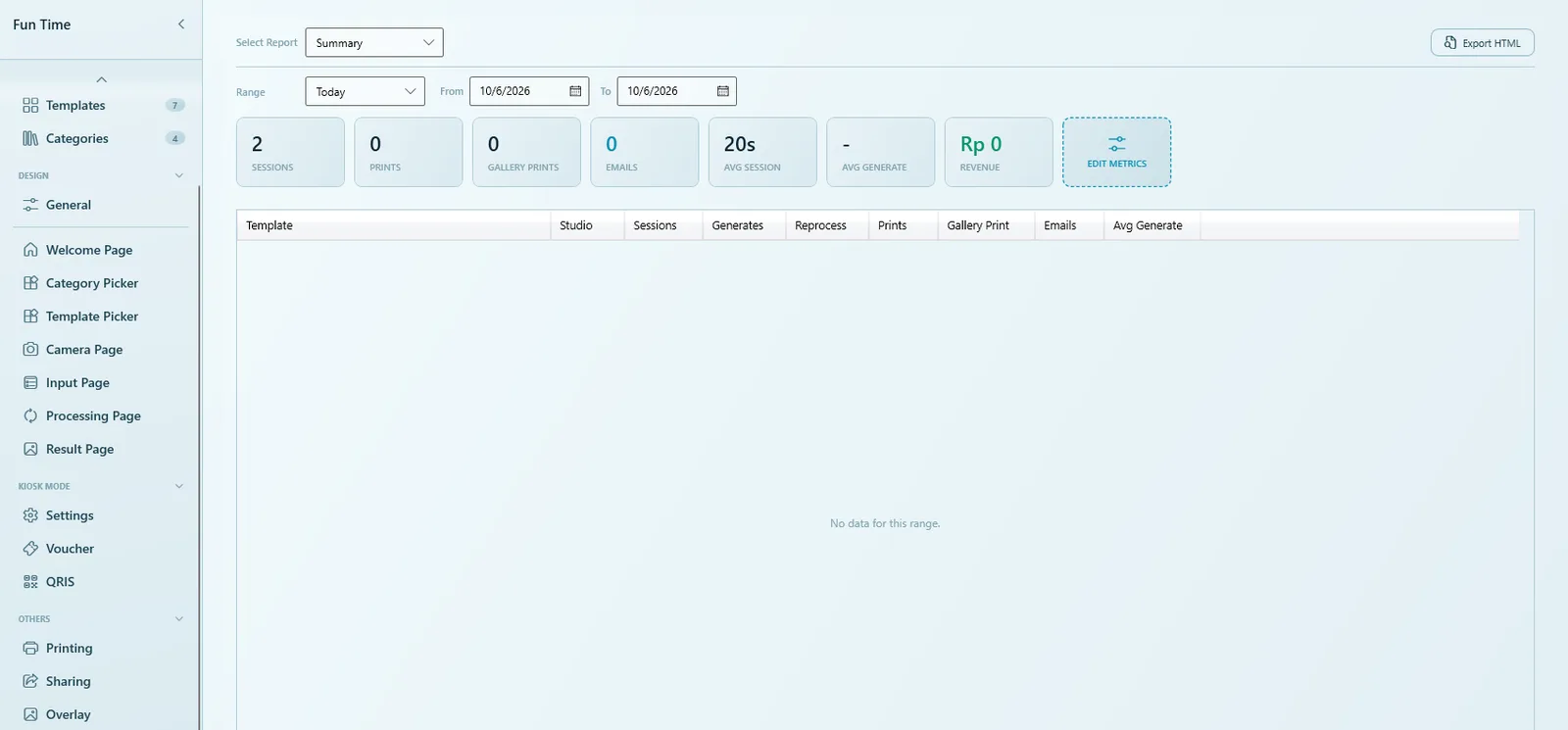Click the upward chevron above Templates

[102, 79]
